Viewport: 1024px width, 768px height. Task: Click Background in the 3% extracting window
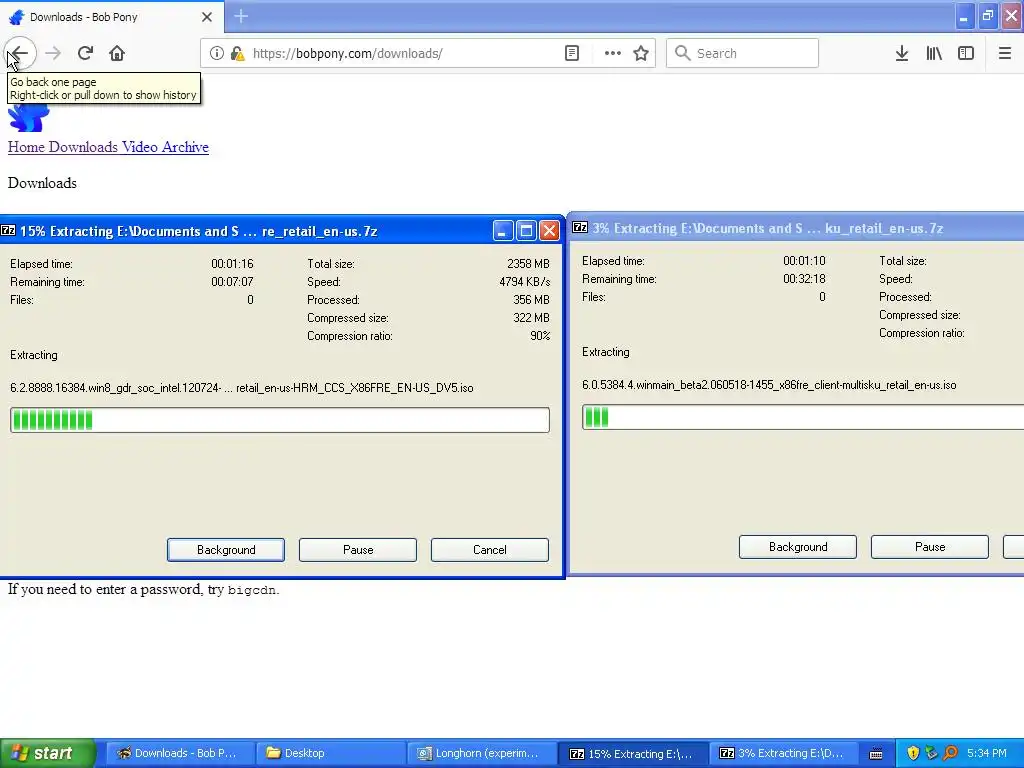[798, 547]
